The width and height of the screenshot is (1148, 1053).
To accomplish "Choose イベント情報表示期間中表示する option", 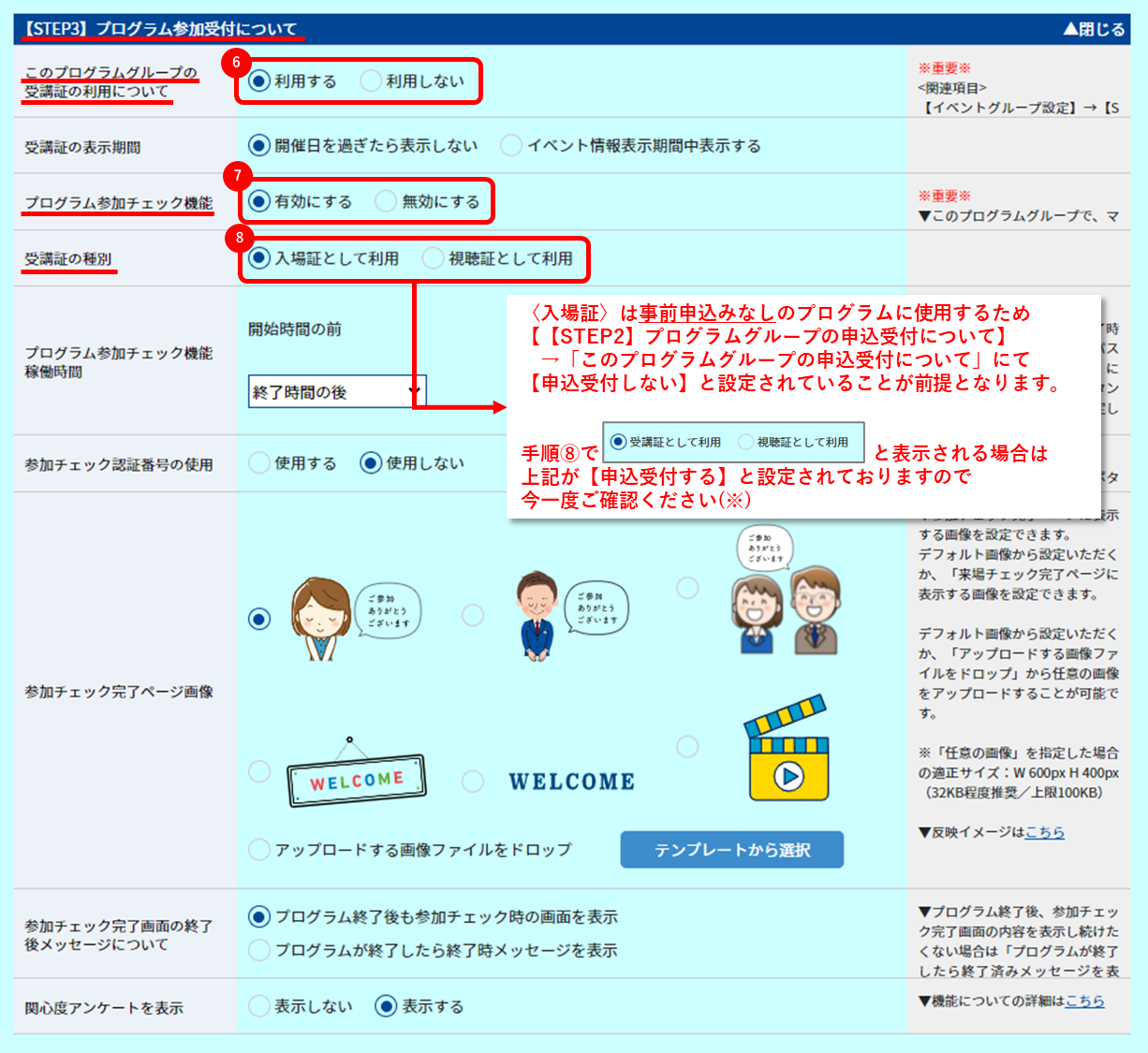I will (511, 145).
